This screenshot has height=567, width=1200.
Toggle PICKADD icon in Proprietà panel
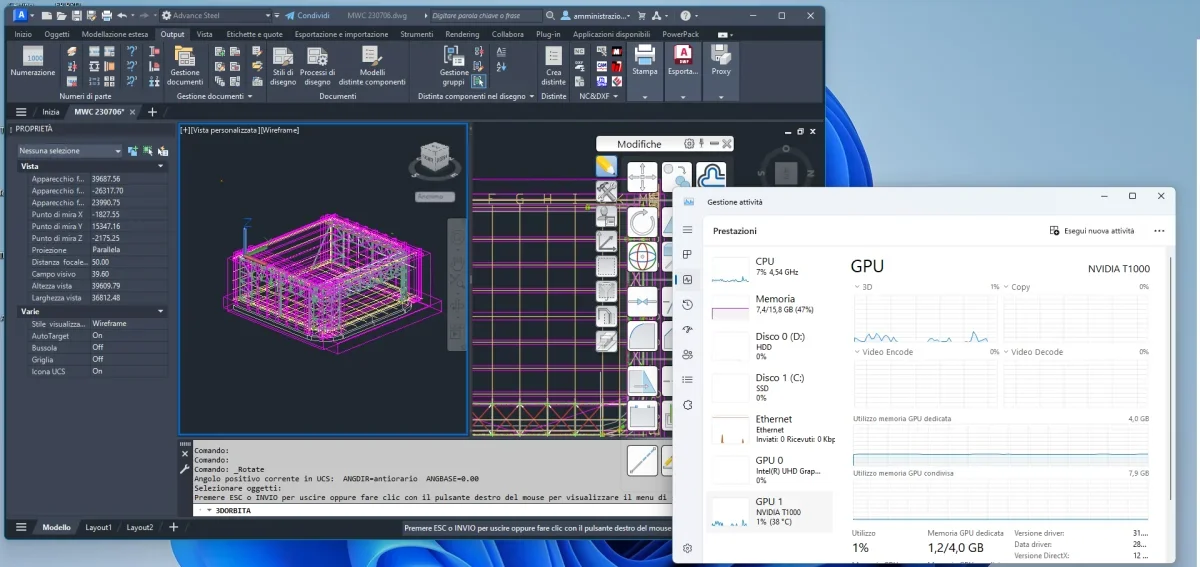click(133, 151)
